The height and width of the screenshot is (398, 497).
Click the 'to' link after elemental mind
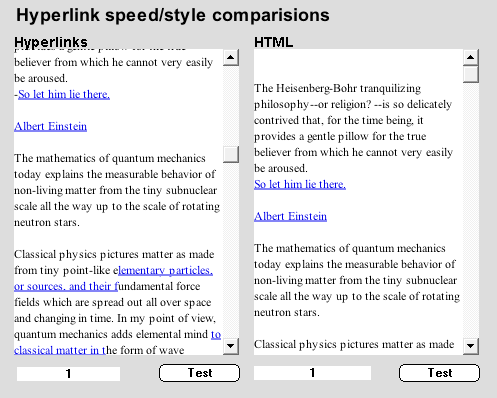(x=216, y=334)
